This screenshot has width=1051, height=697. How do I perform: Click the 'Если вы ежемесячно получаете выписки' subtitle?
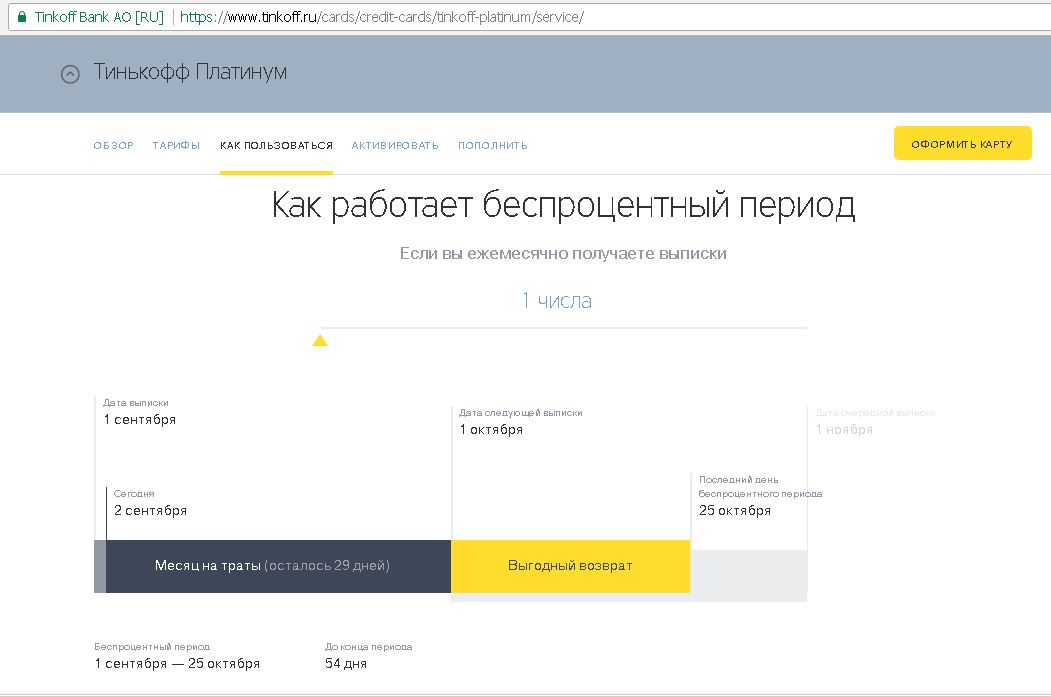click(x=563, y=253)
